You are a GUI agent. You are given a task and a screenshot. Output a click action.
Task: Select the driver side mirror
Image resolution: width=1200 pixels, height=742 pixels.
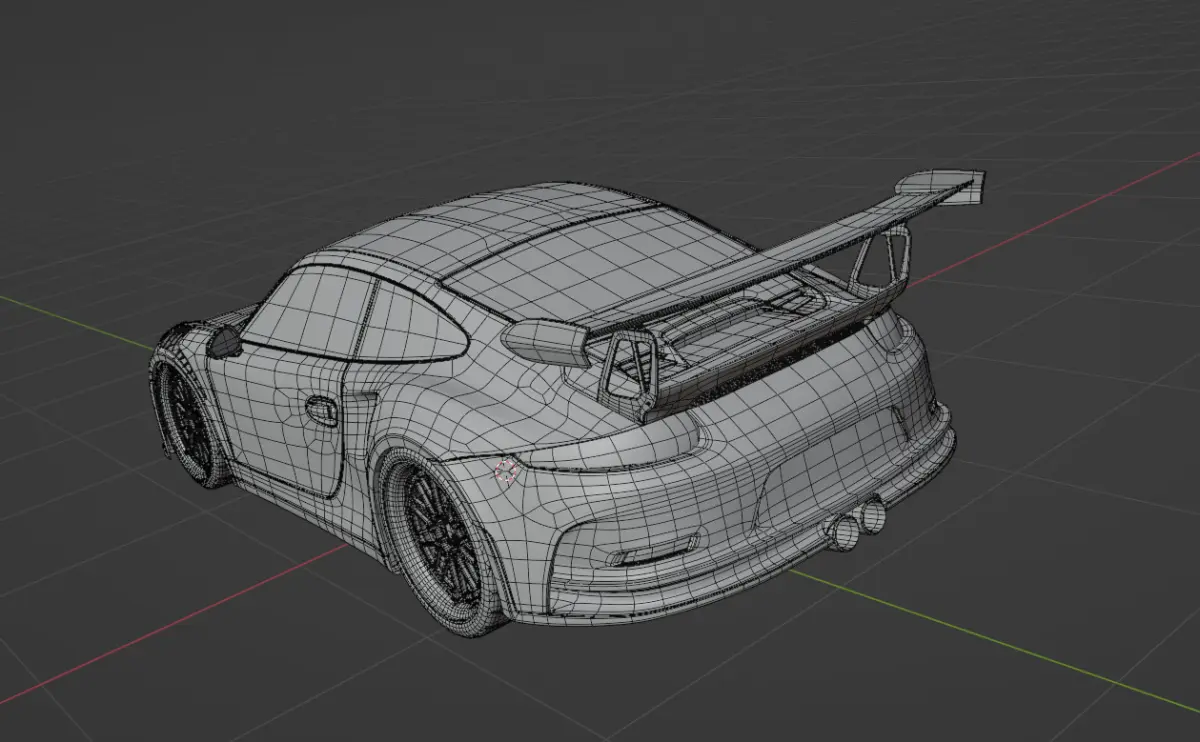[x=224, y=342]
